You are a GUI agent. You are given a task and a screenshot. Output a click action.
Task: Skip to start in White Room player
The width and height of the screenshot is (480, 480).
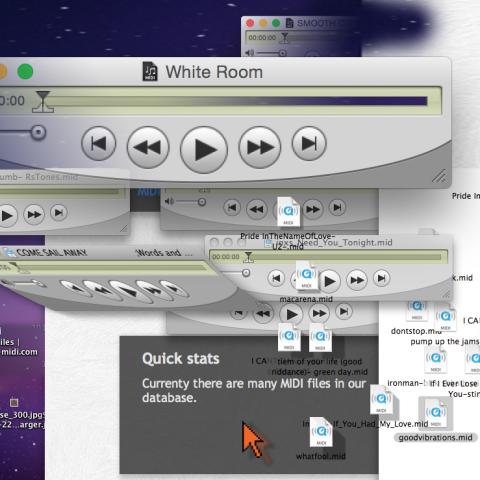coord(99,144)
